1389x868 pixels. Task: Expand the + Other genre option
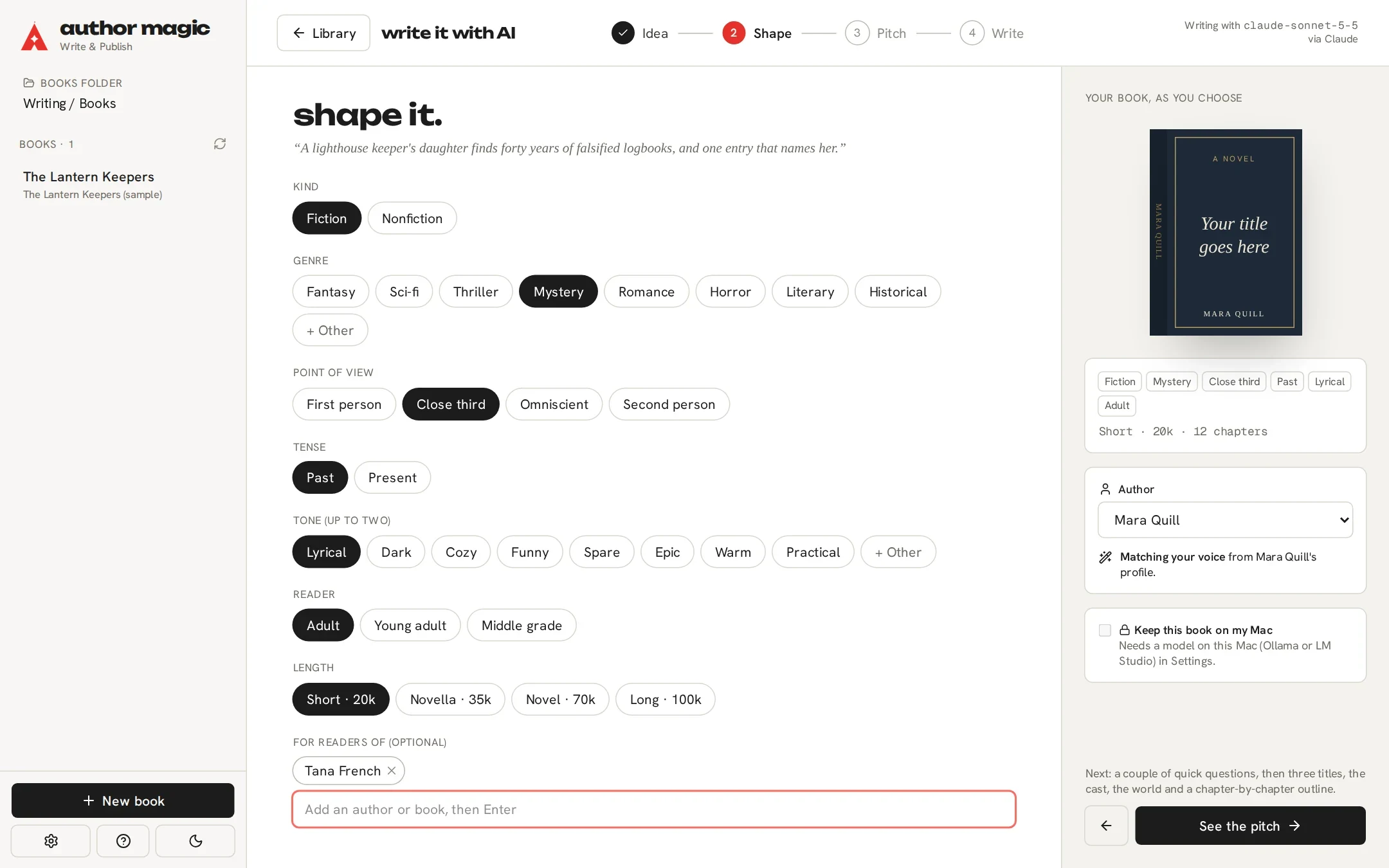330,330
